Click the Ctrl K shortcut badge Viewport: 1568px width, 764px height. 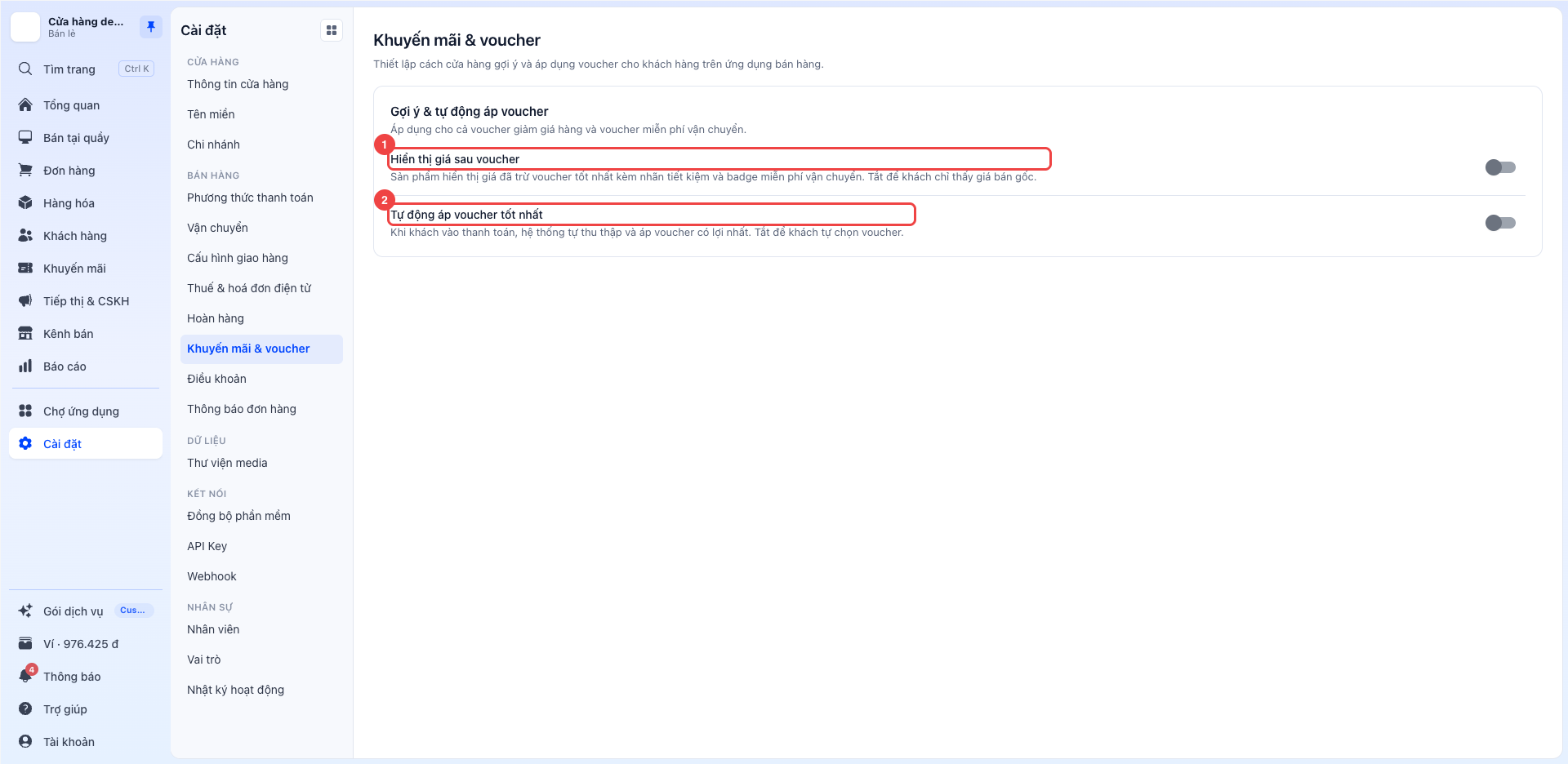point(136,69)
